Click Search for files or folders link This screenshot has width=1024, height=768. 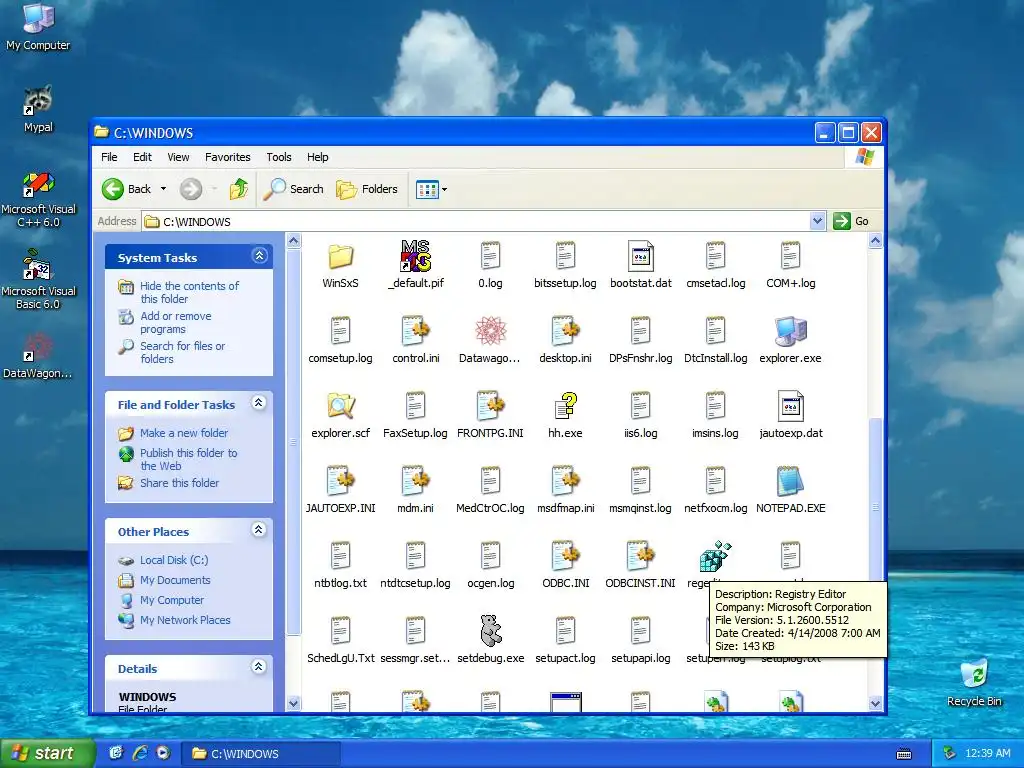(x=182, y=352)
